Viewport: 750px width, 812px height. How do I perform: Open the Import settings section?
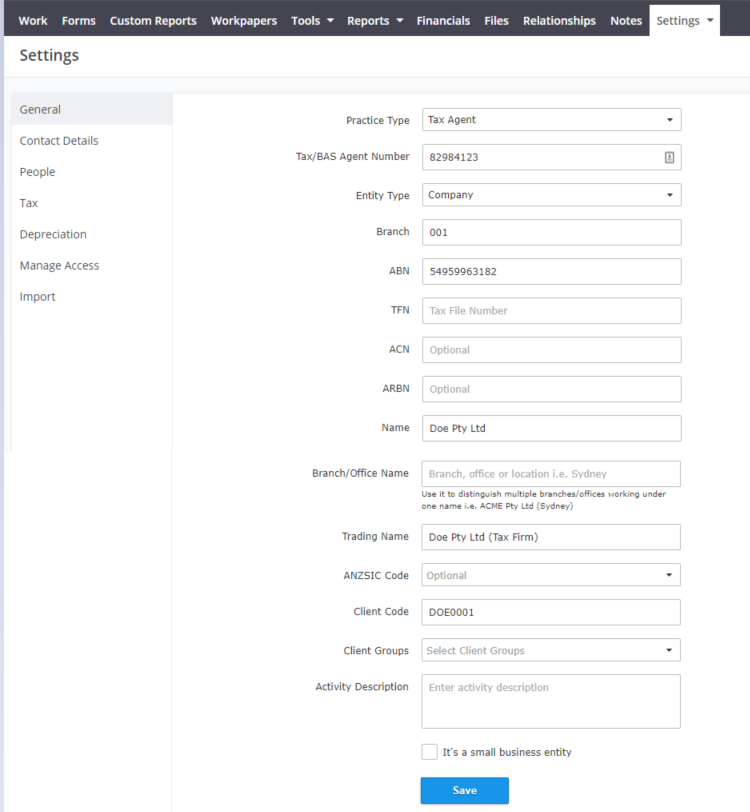coord(37,296)
